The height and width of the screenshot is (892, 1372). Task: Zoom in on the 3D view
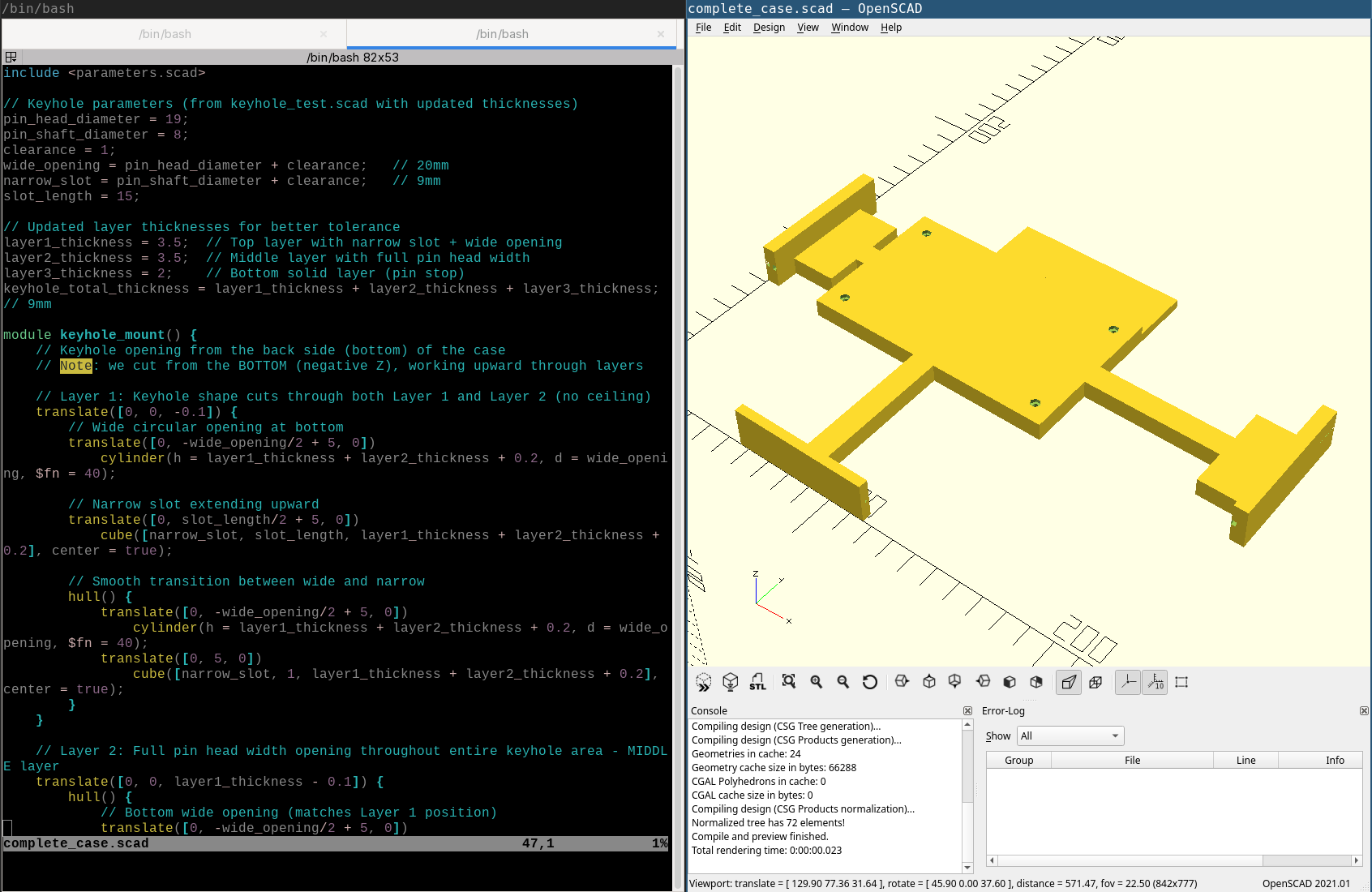[817, 682]
